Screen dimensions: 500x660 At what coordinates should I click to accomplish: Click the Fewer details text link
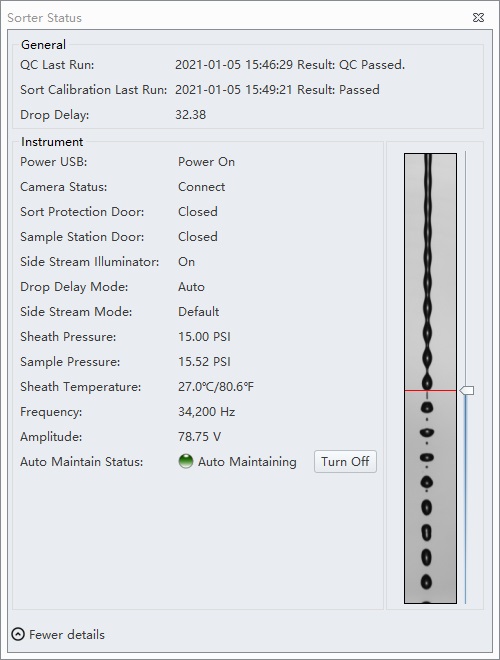coord(66,634)
